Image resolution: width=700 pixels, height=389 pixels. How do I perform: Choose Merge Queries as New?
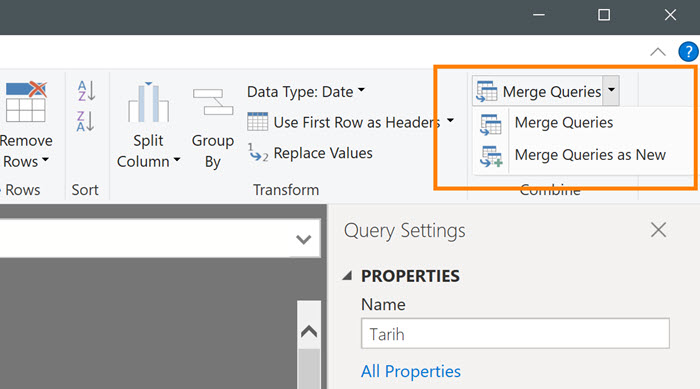573,155
